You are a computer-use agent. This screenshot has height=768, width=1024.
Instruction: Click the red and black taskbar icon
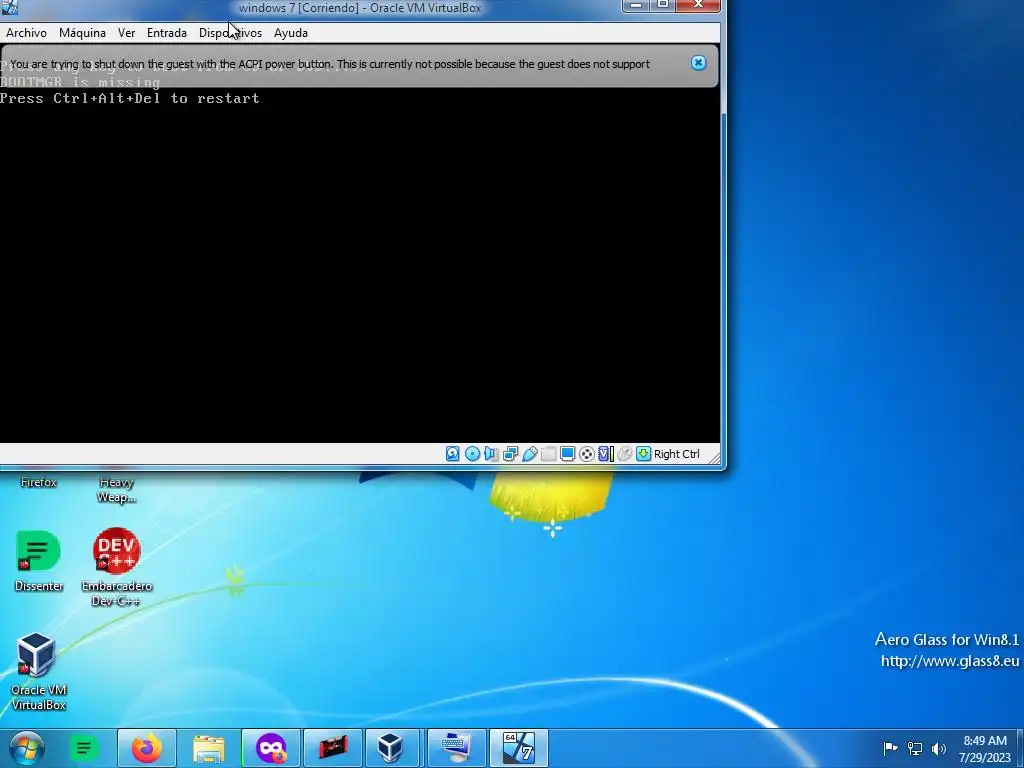333,748
